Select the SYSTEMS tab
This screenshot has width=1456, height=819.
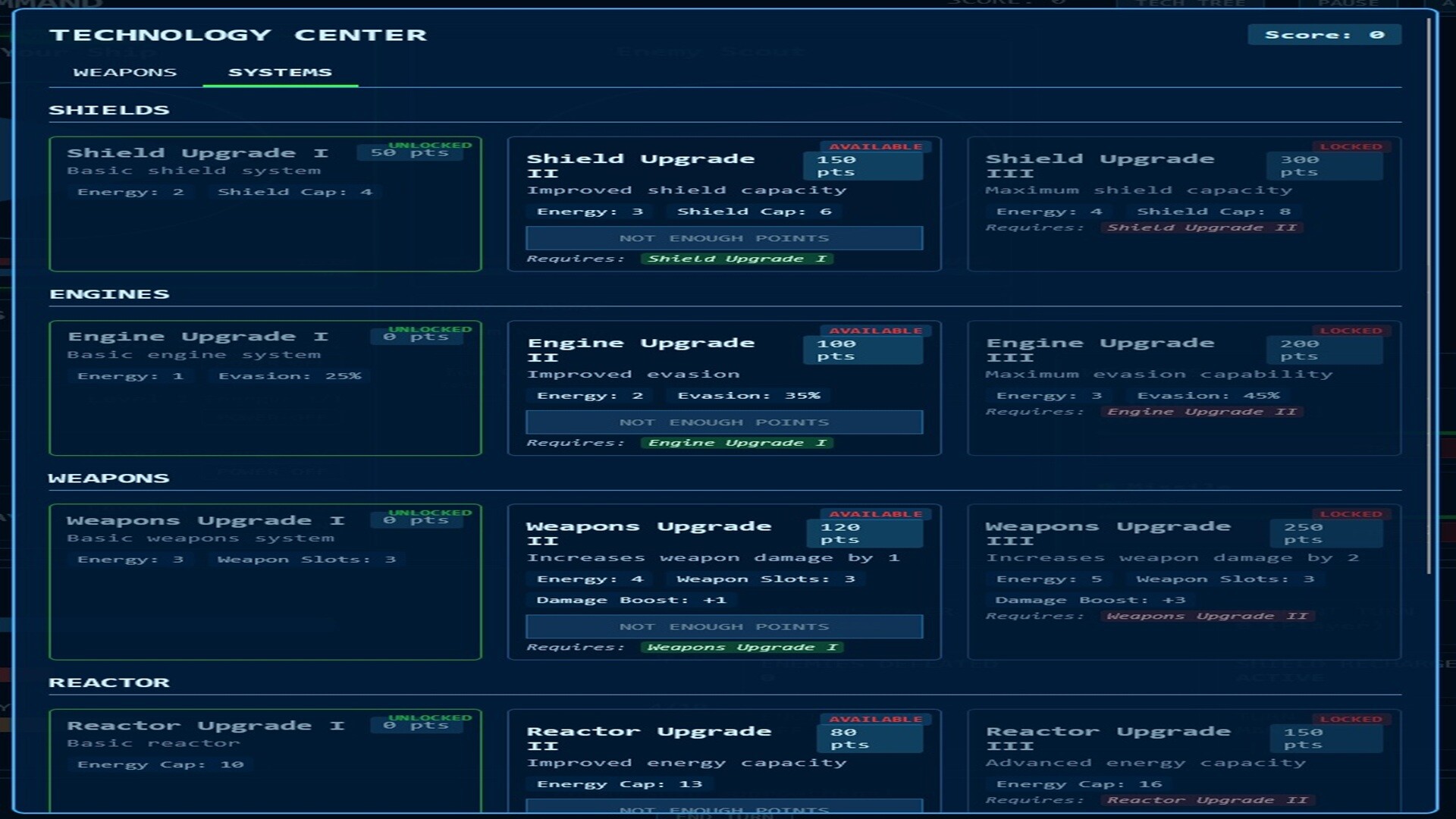pyautogui.click(x=279, y=71)
